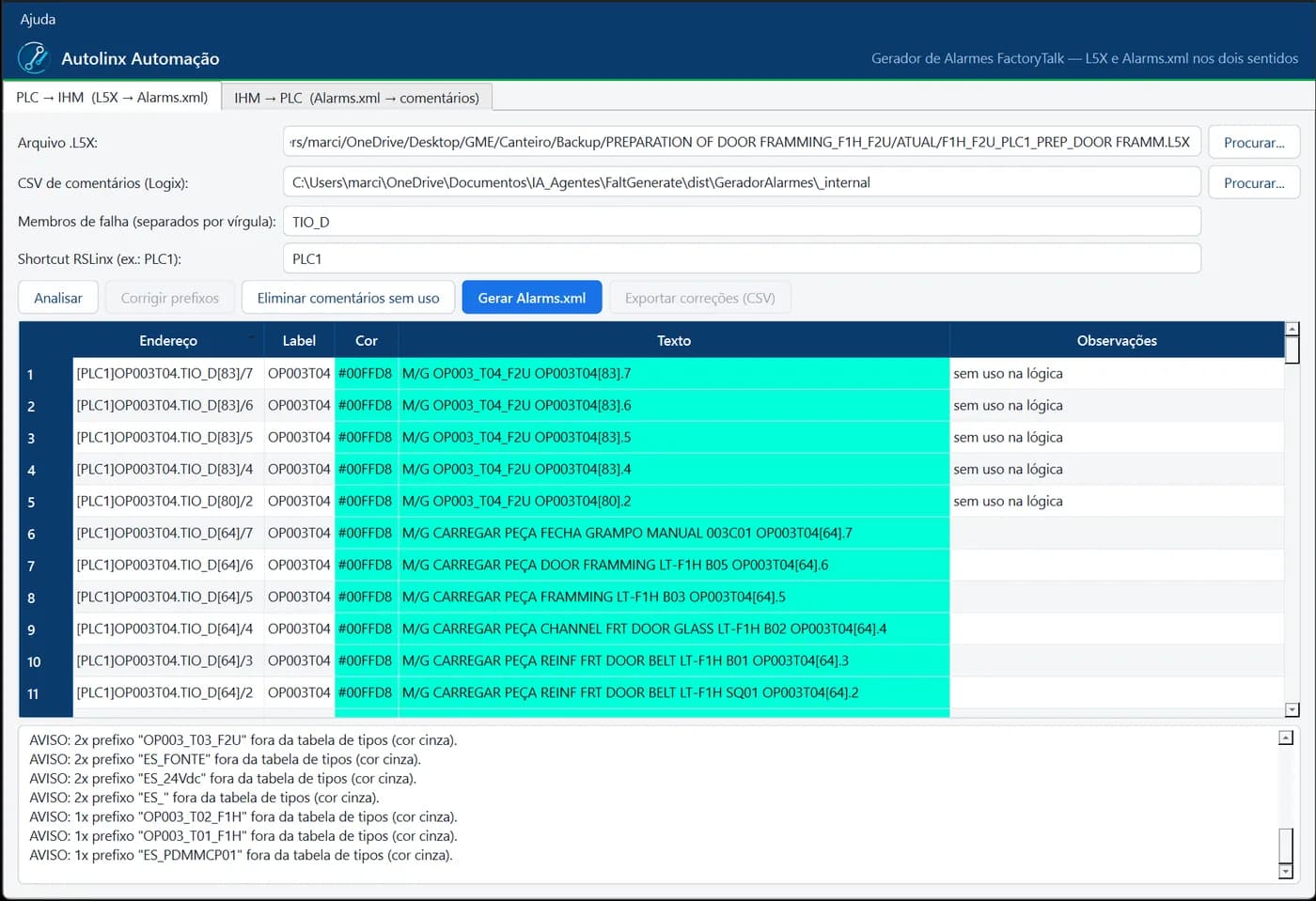1316x901 pixels.
Task: Focus the Membros de falha field
Action: pyautogui.click(x=742, y=222)
